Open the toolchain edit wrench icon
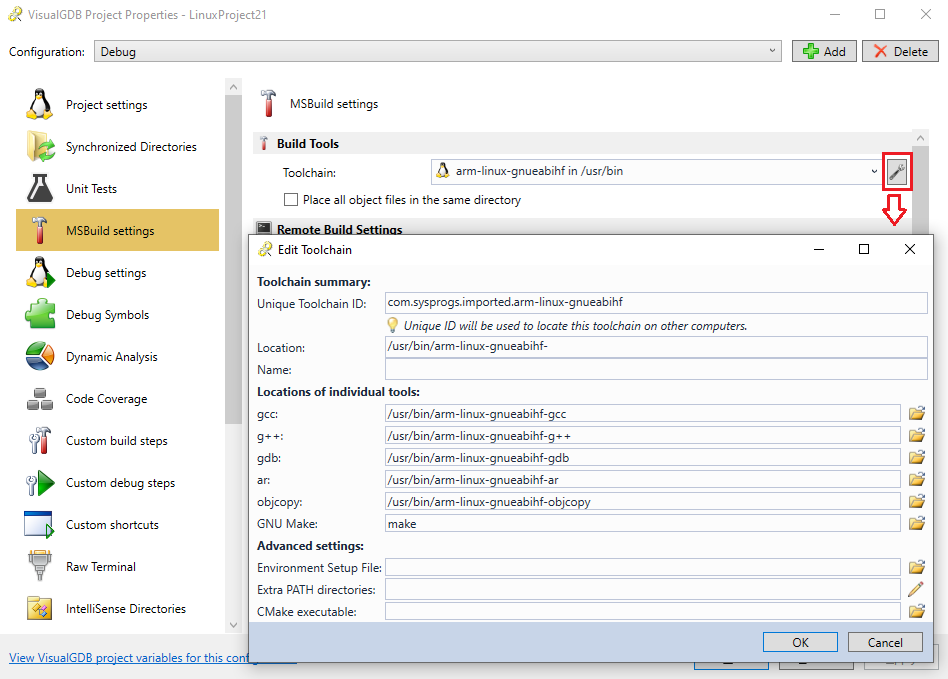The height and width of the screenshot is (679, 948). 897,172
